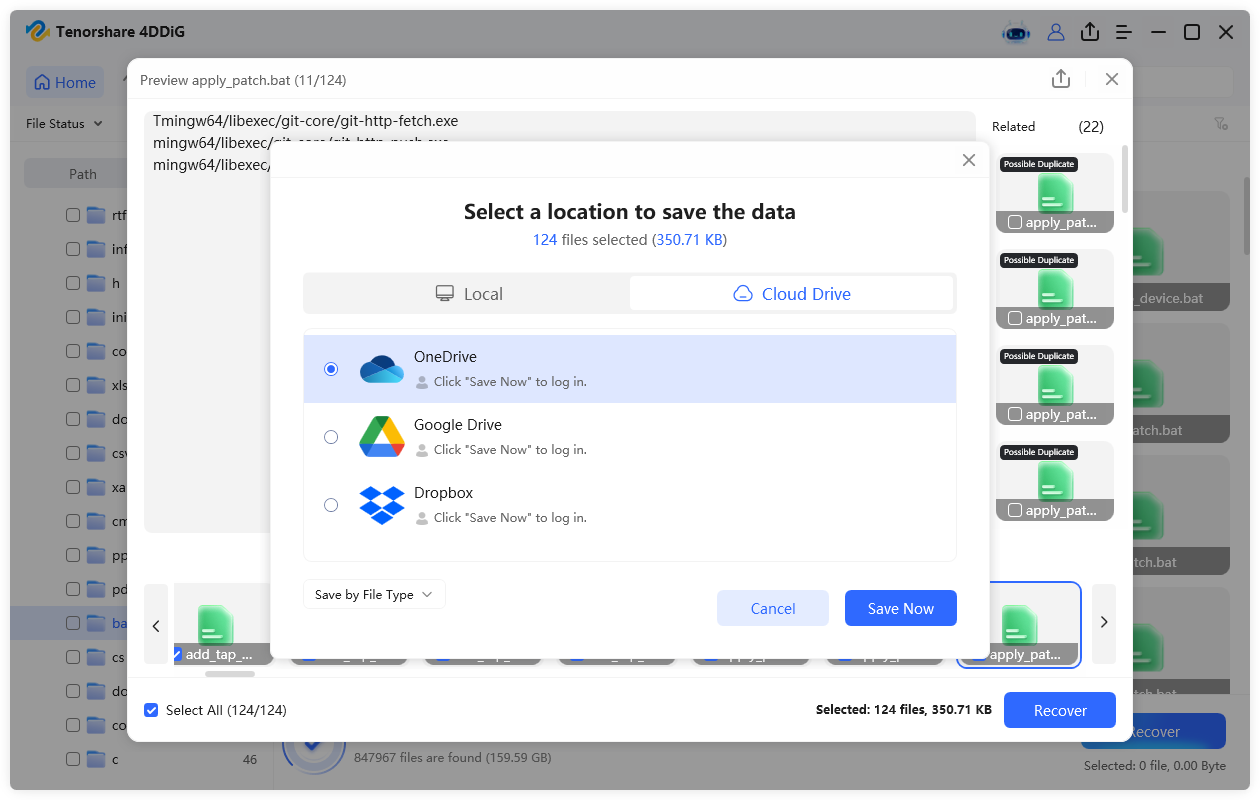Click the Recover button in preview window
Image resolution: width=1260 pixels, height=800 pixels.
[x=1060, y=710]
